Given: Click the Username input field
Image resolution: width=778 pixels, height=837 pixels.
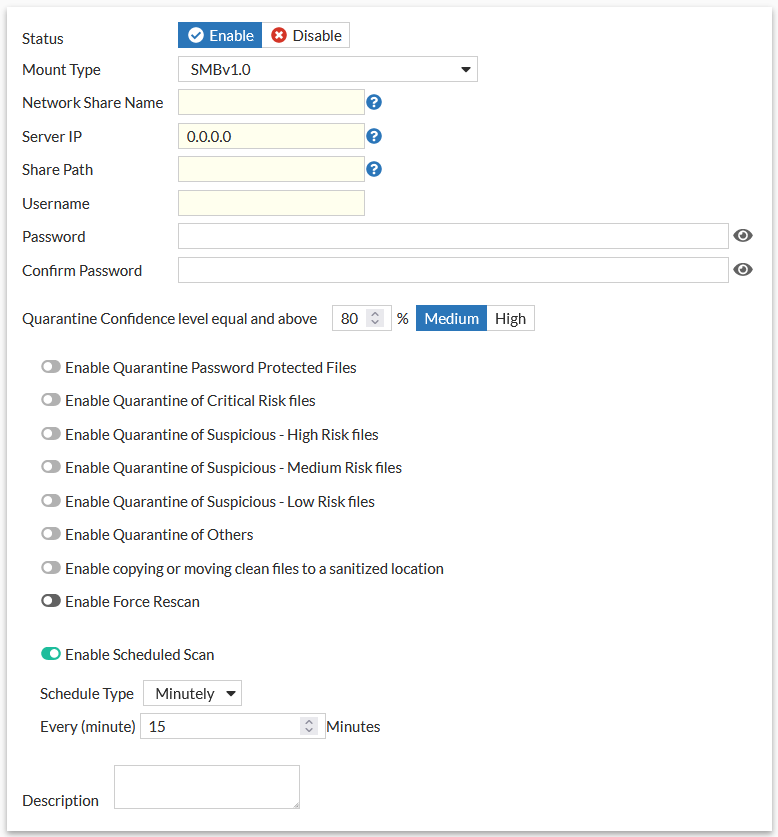Looking at the screenshot, I should [271, 203].
